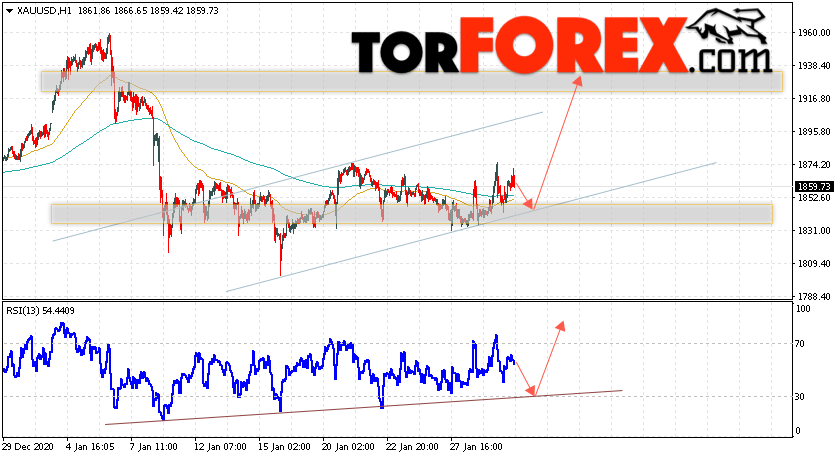Click the 1874.20 price axis label
The width and height of the screenshot is (838, 458).
tap(813, 165)
